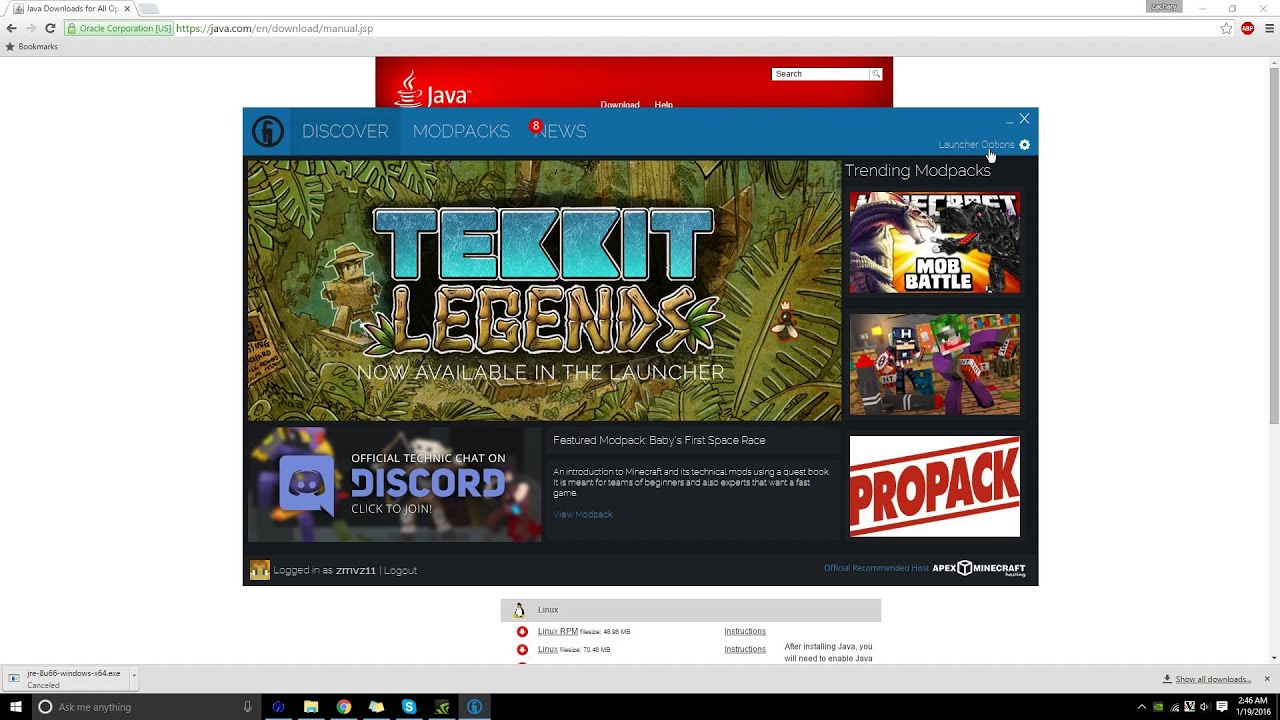Viewport: 1280px width, 720px height.
Task: Click Show all downloads link
Action: coord(1213,679)
